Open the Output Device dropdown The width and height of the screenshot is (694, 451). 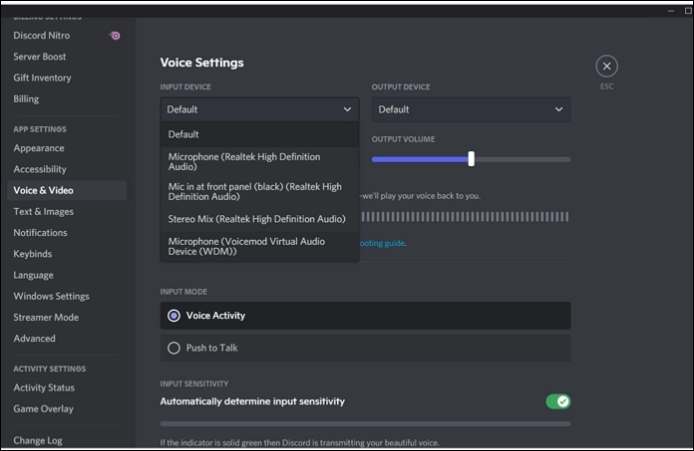470,109
